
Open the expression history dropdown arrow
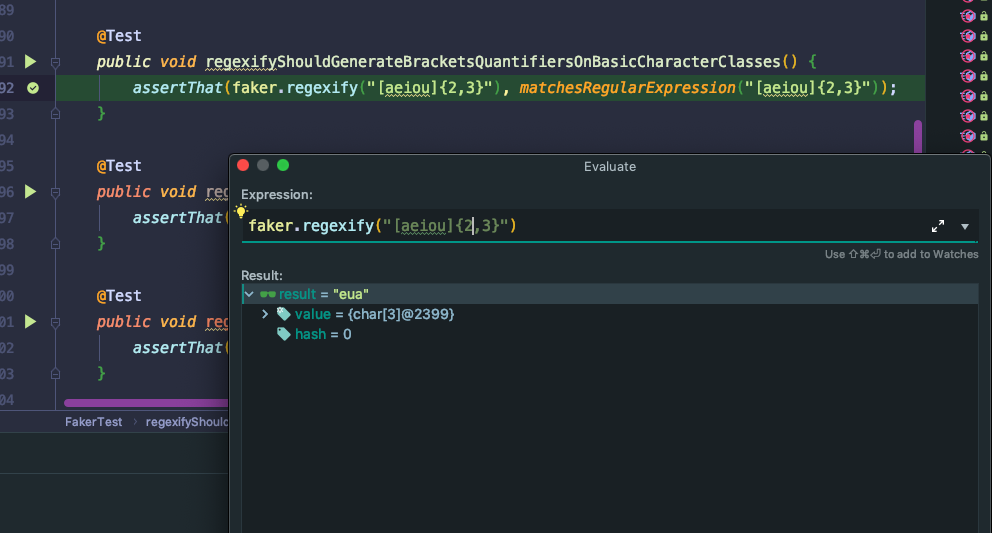[965, 227]
